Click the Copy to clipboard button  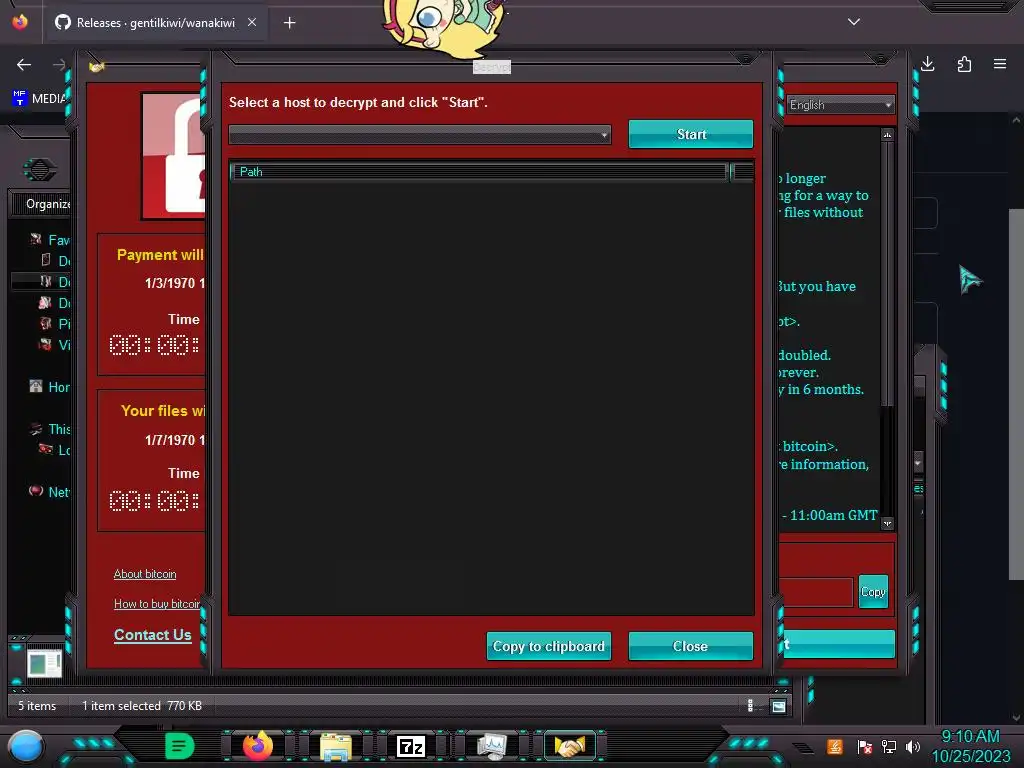click(549, 646)
